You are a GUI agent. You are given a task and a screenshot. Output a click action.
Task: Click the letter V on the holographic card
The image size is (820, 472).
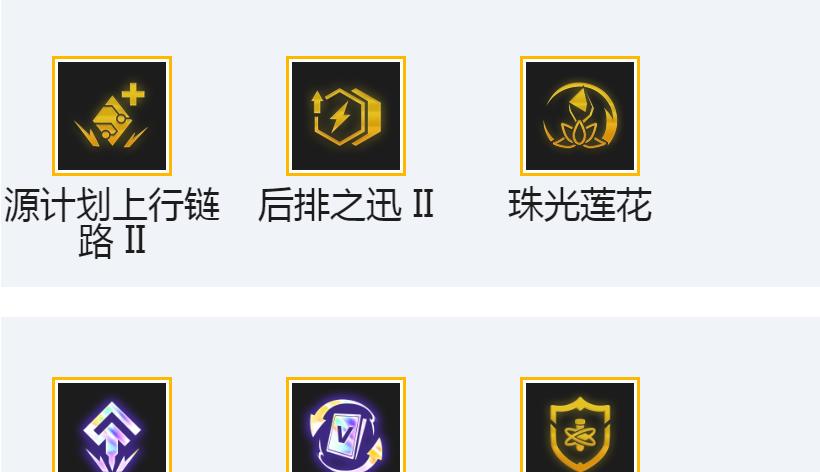tap(343, 435)
